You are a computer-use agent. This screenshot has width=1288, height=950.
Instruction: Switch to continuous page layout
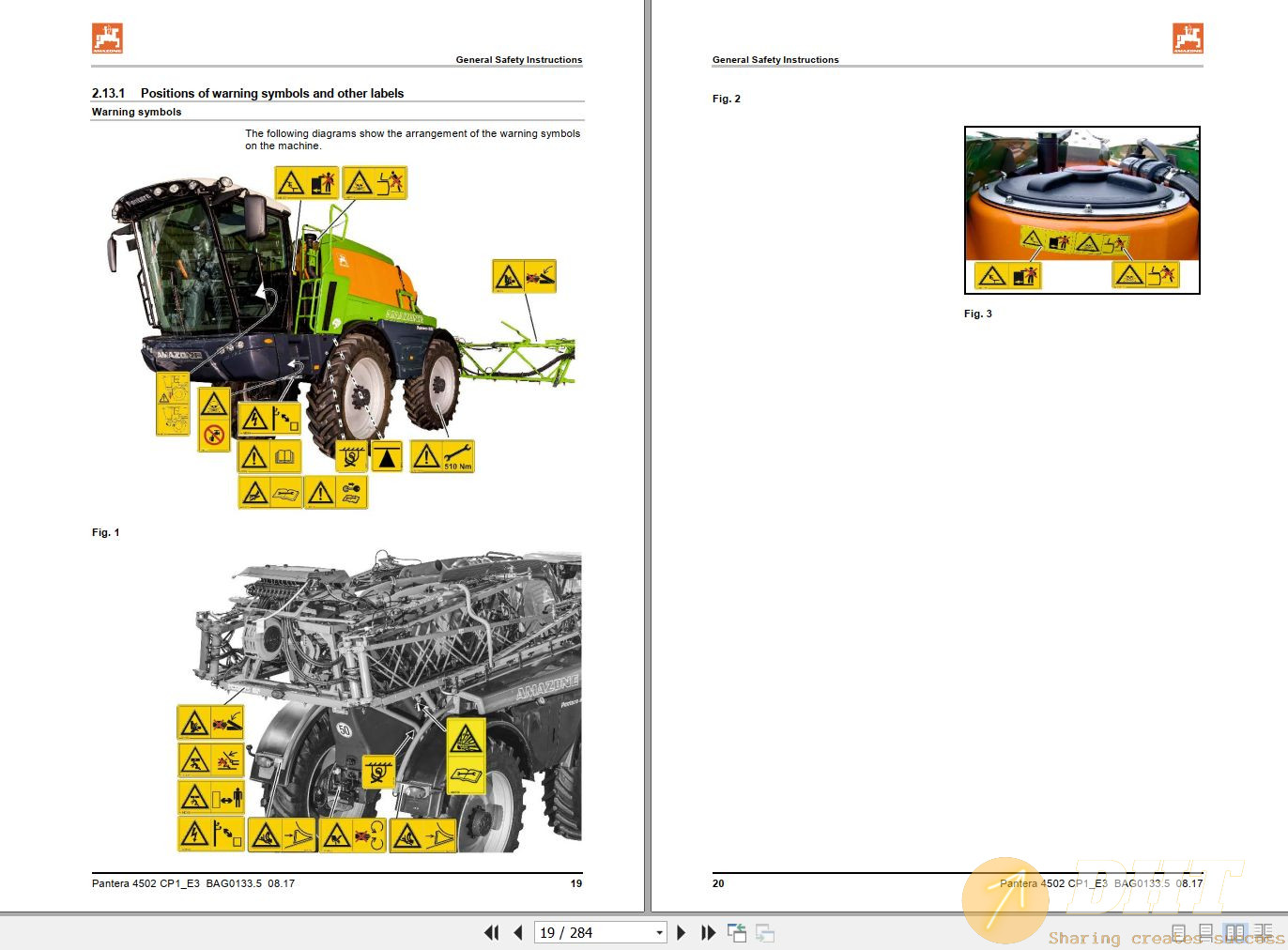pyautogui.click(x=1208, y=932)
